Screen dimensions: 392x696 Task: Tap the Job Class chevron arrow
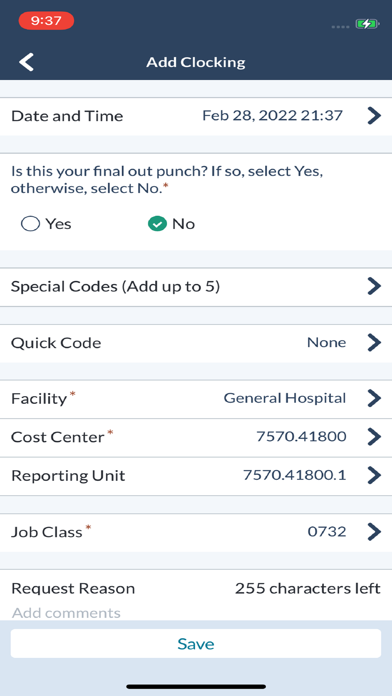[x=374, y=531]
